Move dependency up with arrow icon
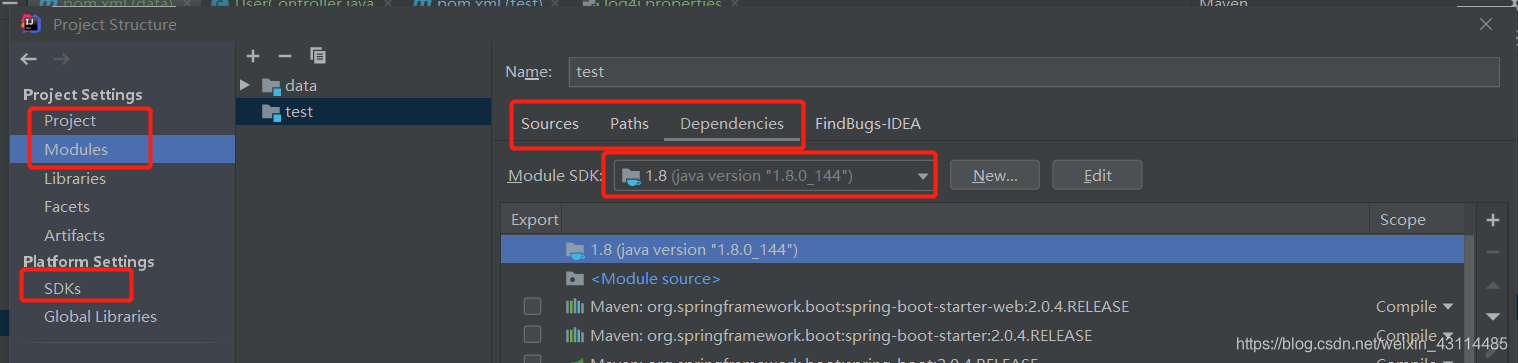Viewport: 1518px width, 363px height. [x=1493, y=285]
